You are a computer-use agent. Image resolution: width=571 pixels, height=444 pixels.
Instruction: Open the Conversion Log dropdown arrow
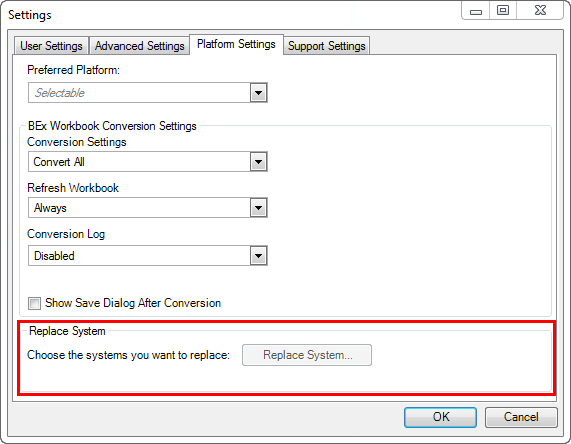[x=259, y=256]
